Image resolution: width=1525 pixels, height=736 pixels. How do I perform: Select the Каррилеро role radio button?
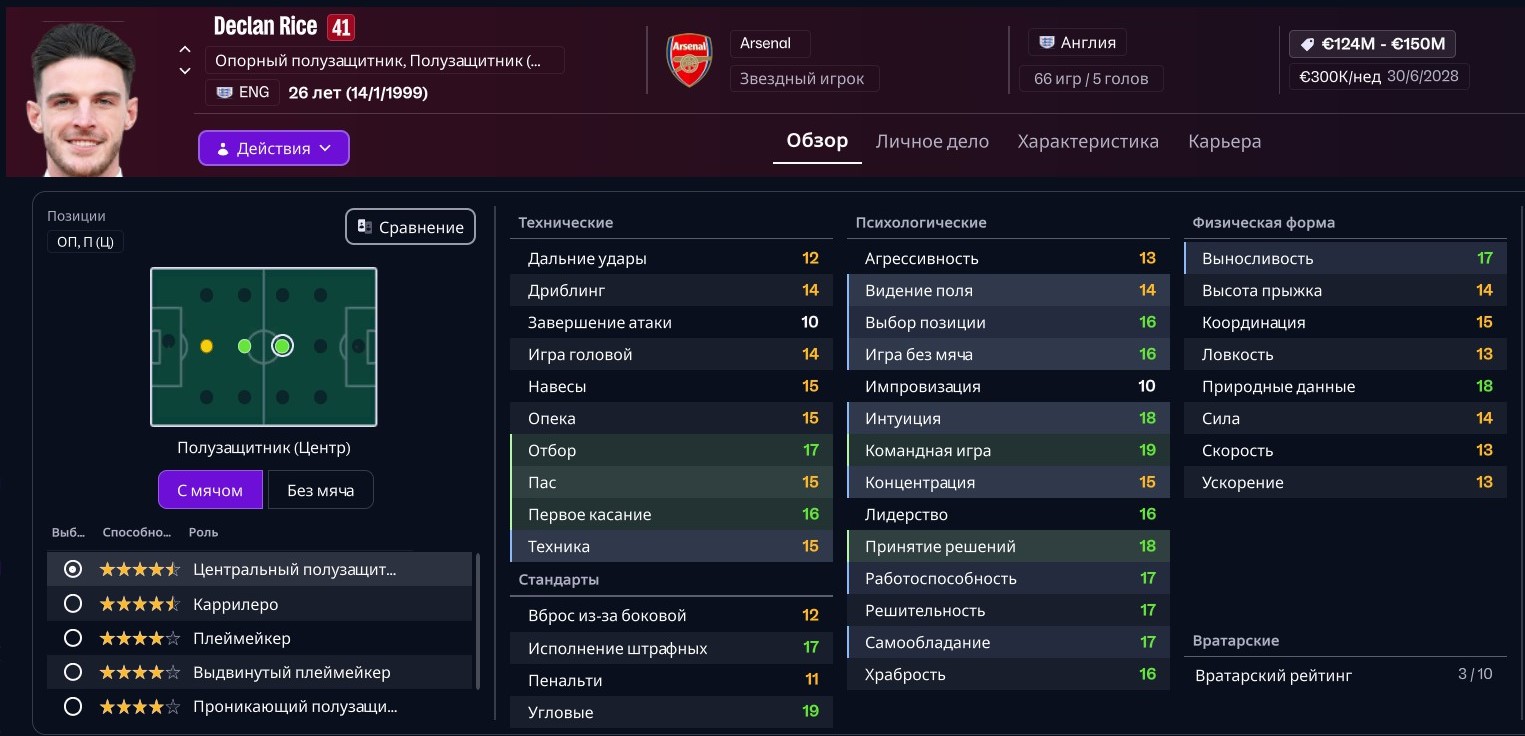point(72,604)
